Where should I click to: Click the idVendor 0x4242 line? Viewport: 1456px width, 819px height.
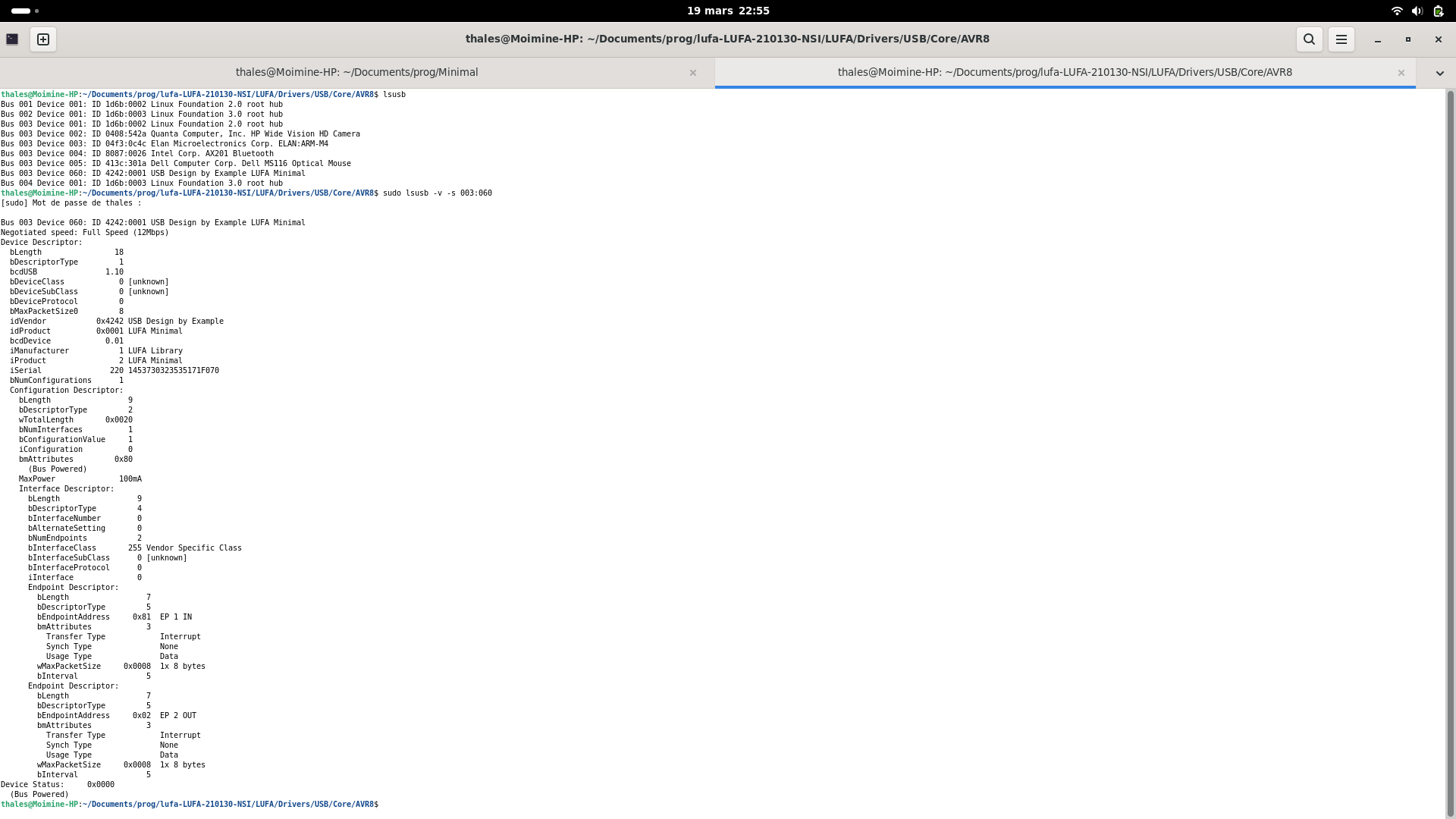[116, 322]
